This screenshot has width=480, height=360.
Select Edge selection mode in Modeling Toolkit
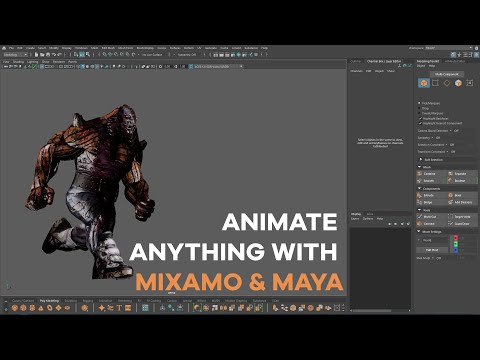point(447,83)
